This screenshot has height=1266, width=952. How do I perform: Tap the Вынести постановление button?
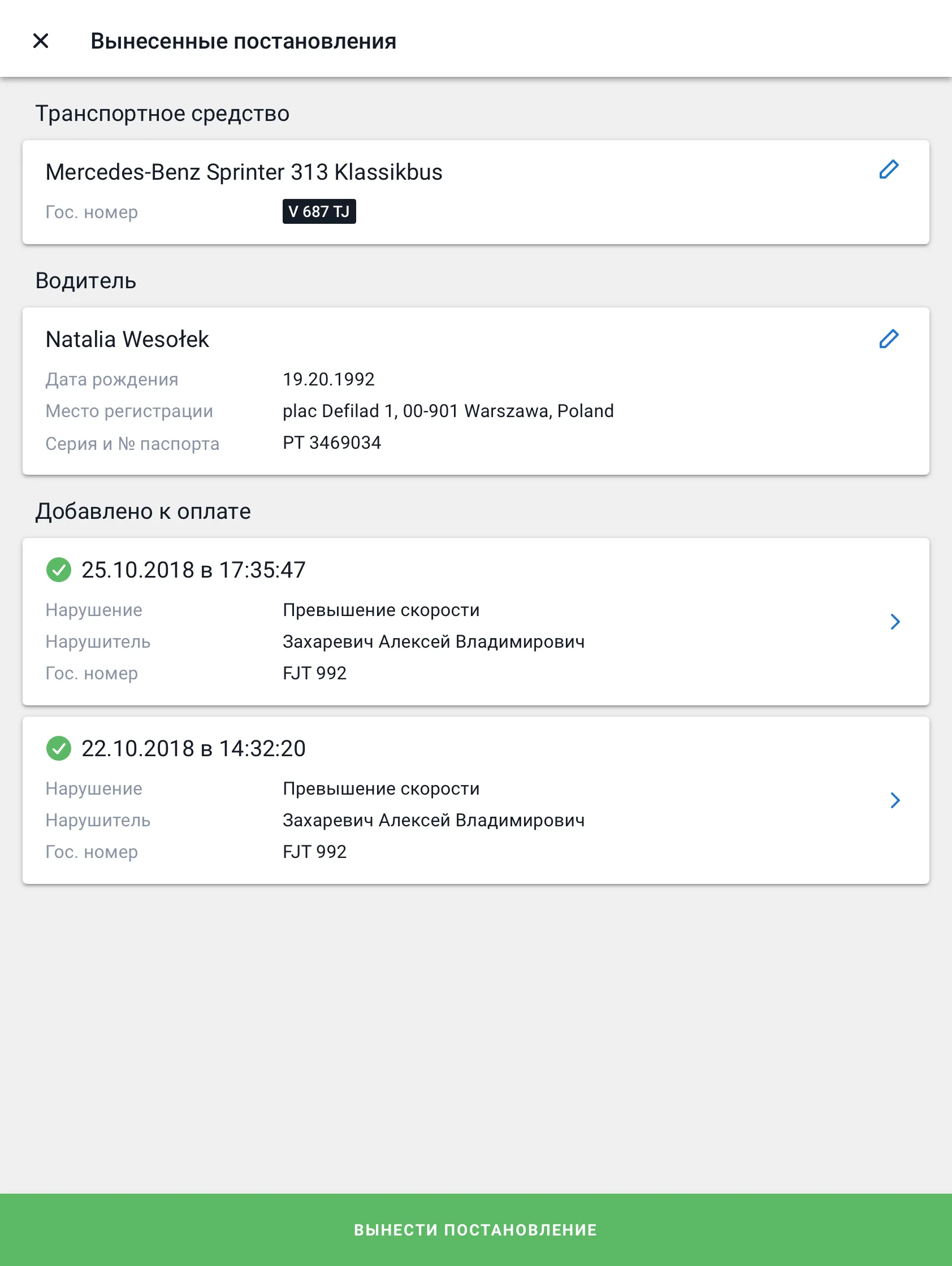tap(475, 1229)
